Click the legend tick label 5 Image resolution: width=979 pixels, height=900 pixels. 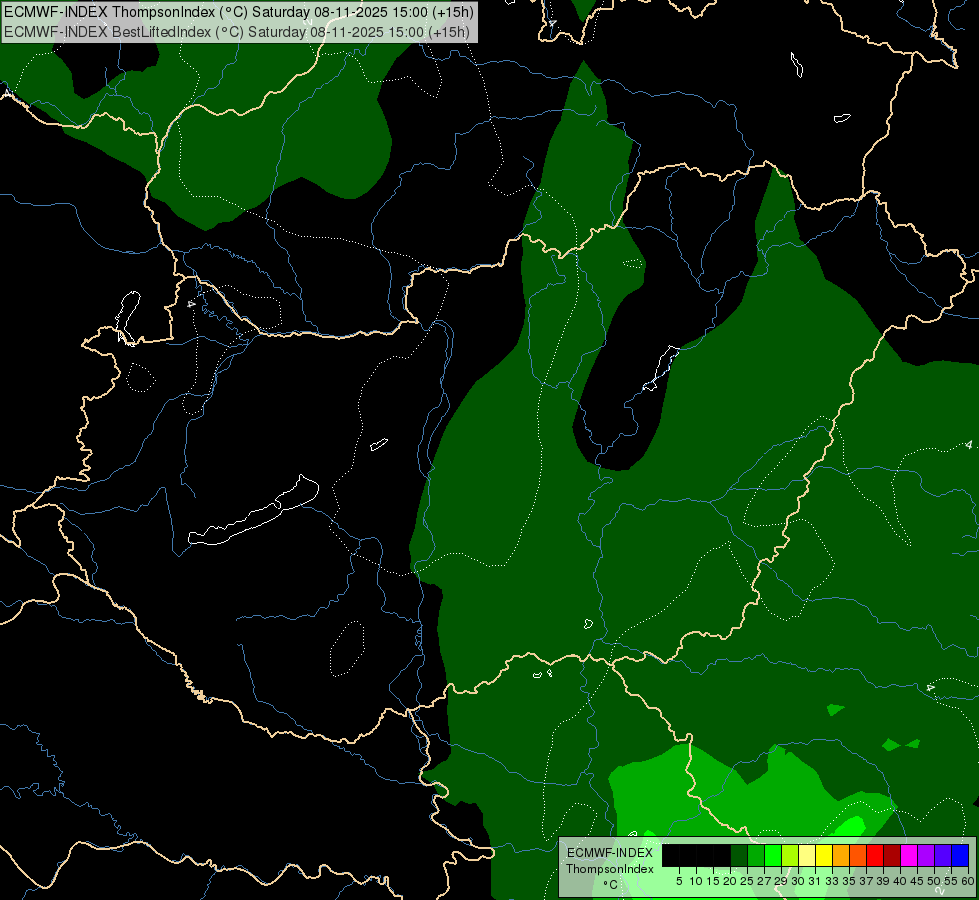click(x=679, y=881)
